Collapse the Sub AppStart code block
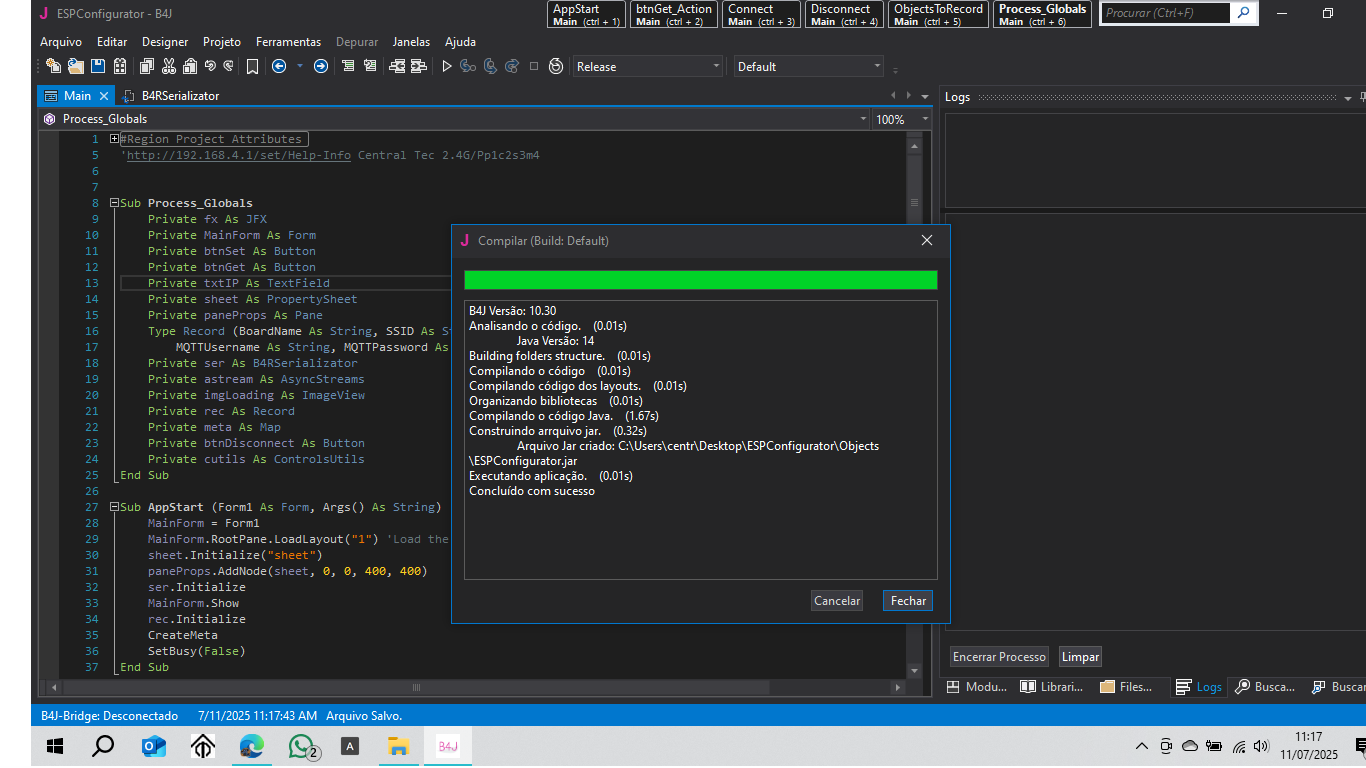1366x768 pixels. coord(114,507)
